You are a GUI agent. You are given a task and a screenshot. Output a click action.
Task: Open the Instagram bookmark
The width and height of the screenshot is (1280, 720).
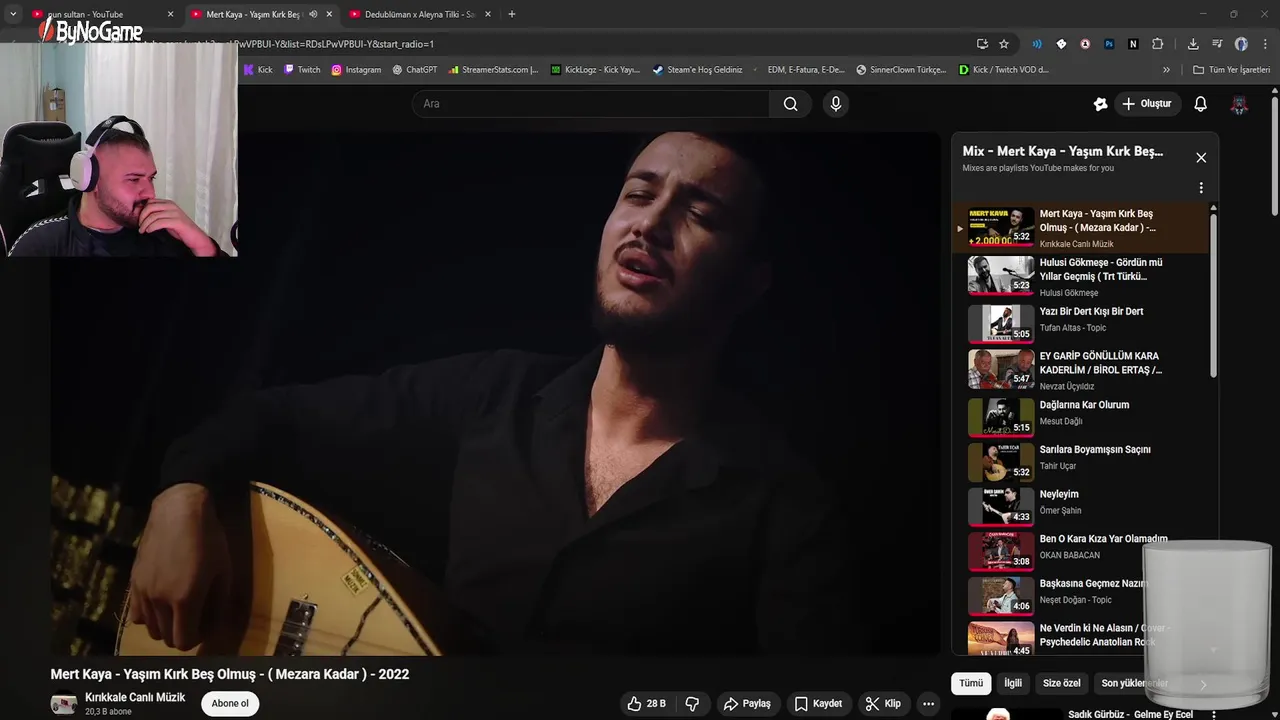click(356, 70)
